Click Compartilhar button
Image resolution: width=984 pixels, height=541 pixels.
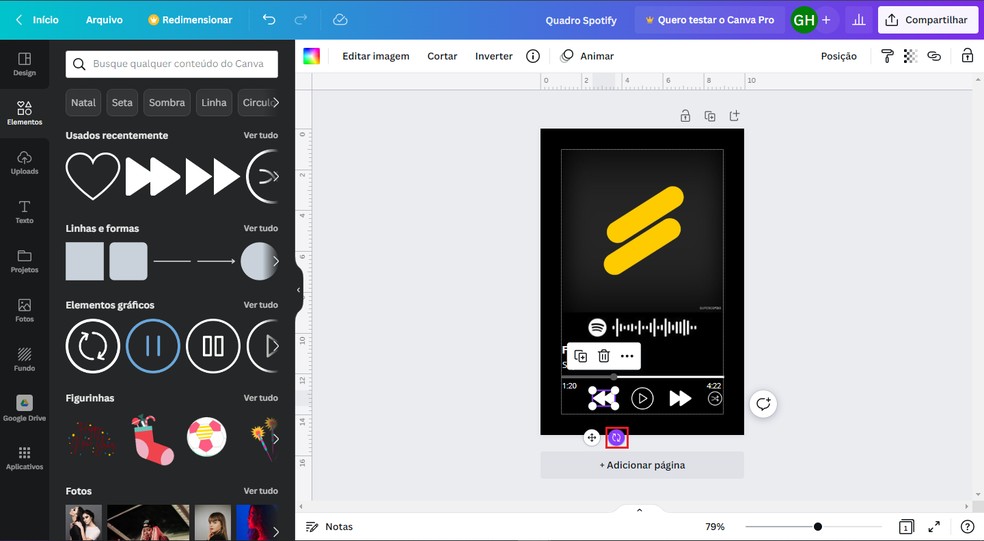pos(927,20)
